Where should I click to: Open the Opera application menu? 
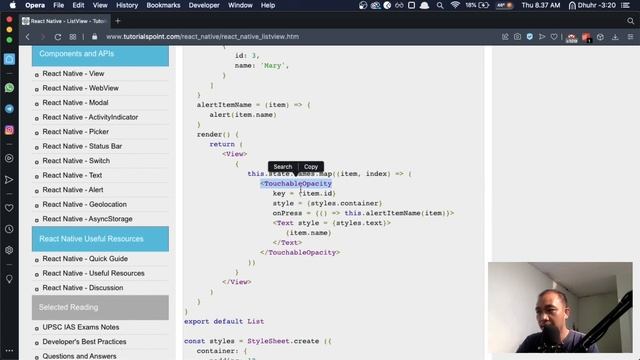coord(35,5)
